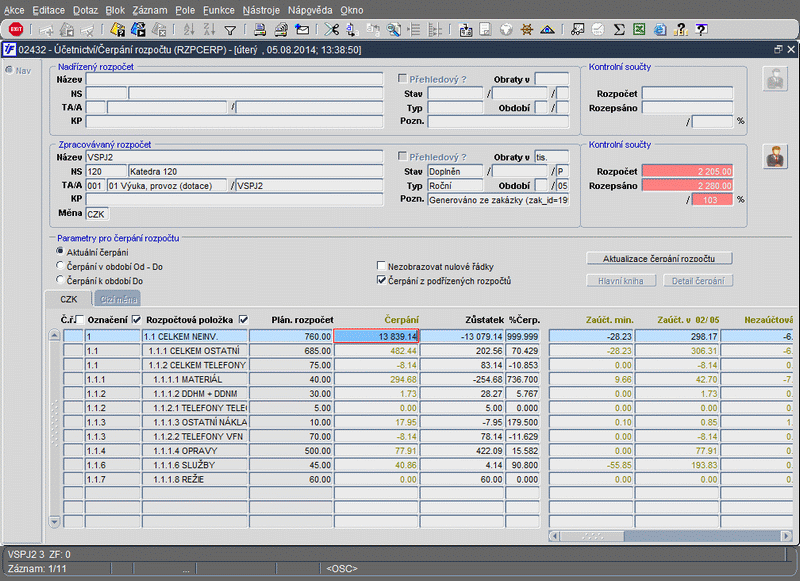Select Čerpání k období Do radio button
The image size is (800, 581).
click(x=61, y=281)
